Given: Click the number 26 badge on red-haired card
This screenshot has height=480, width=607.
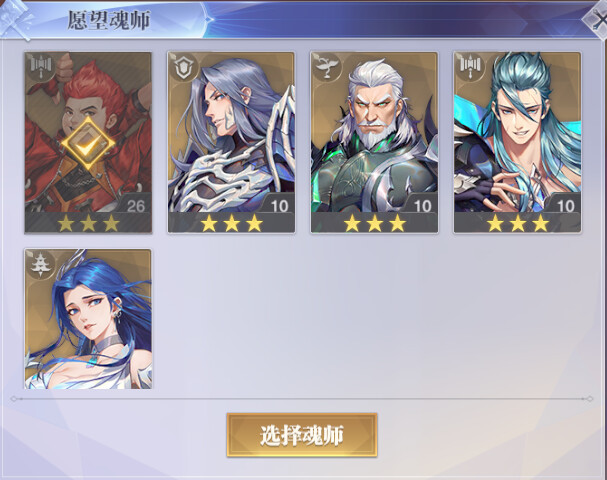Looking at the screenshot, I should (136, 206).
